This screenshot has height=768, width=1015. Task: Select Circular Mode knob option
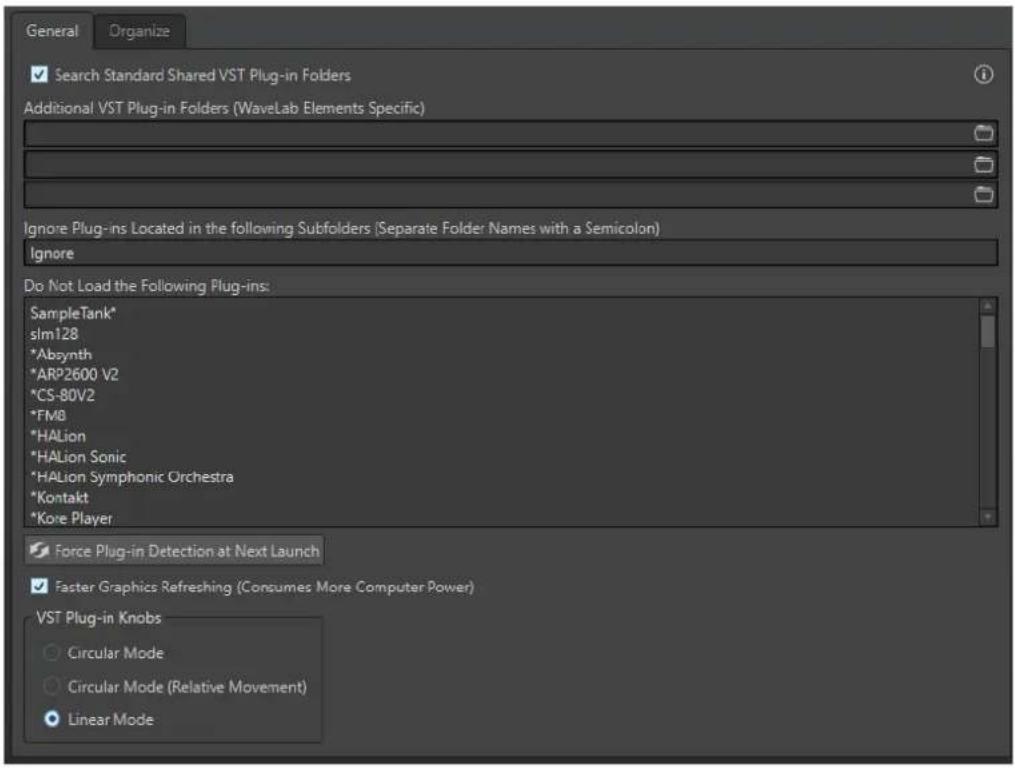pyautogui.click(x=52, y=652)
